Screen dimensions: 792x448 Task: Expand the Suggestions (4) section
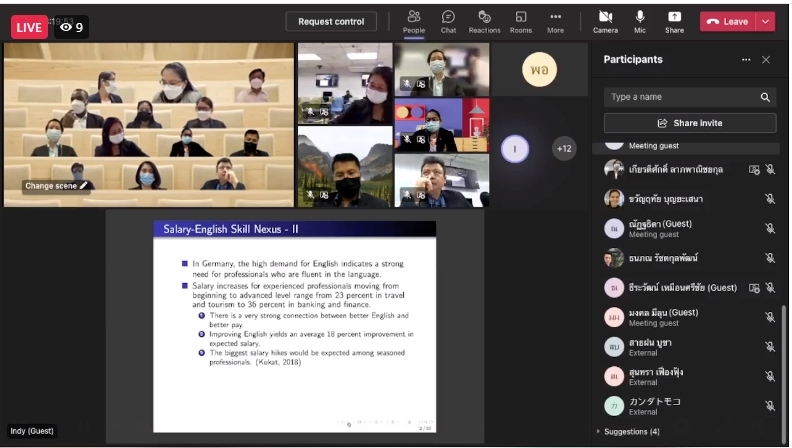point(629,432)
